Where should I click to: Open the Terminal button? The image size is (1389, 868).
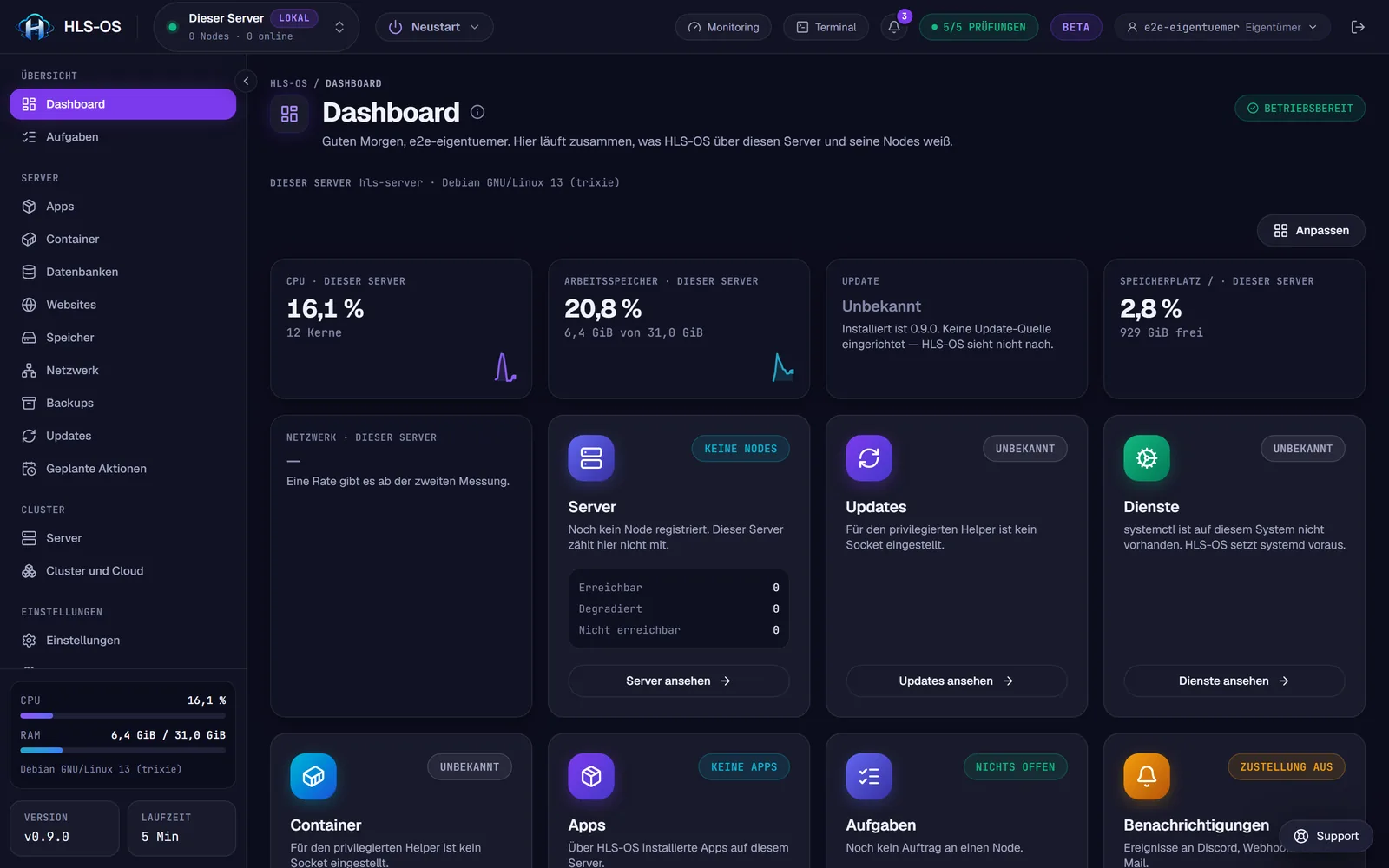click(x=826, y=27)
